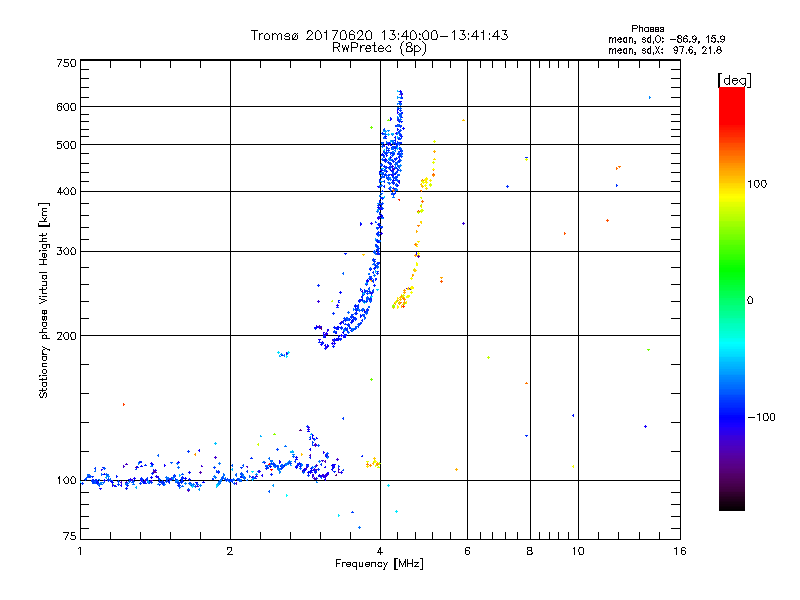Click the plot title 'Tromsø 20170620 13:40:00-13:41:43'
800x600 pixels.
pos(379,35)
